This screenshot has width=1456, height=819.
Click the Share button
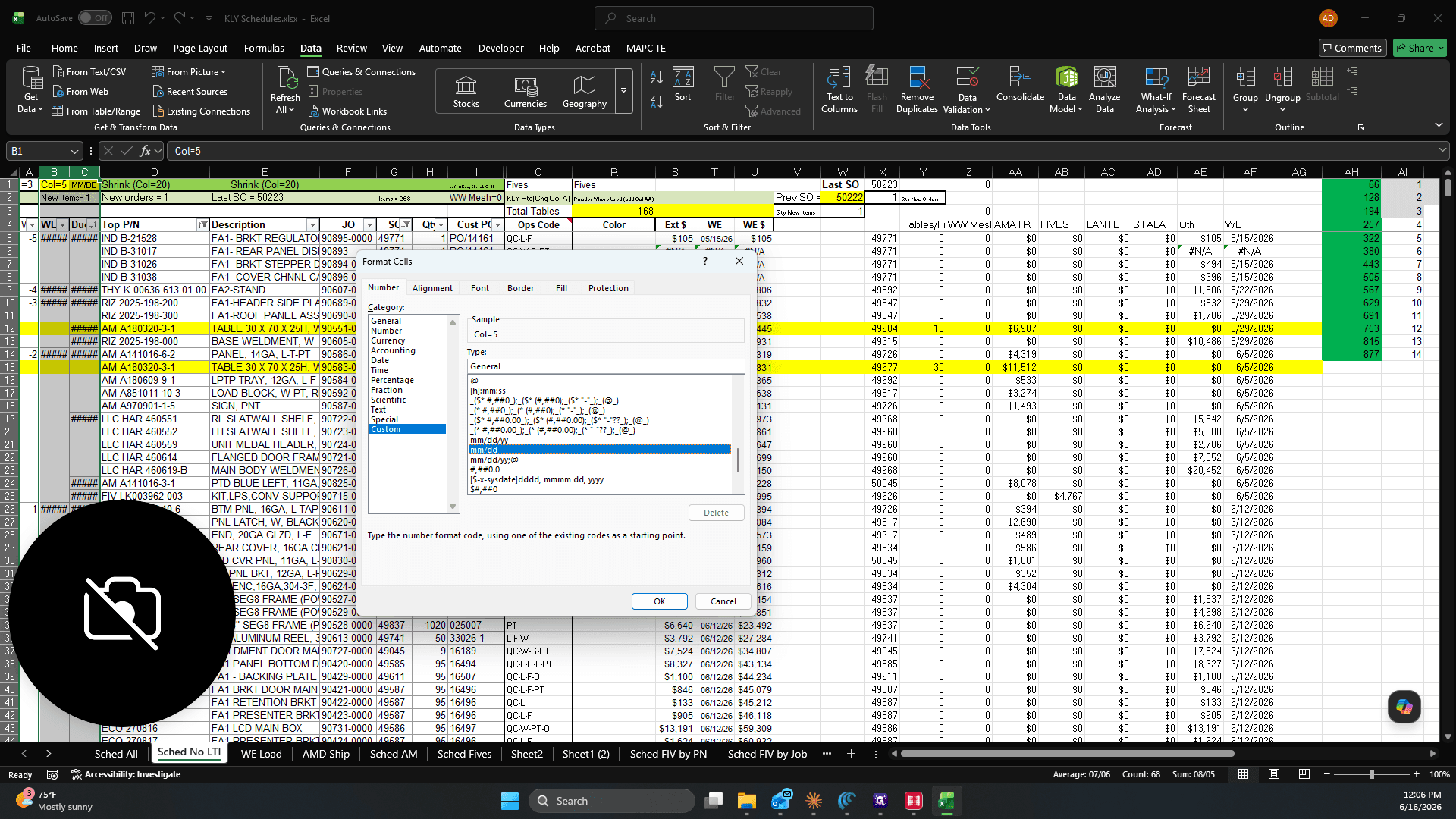[1420, 48]
